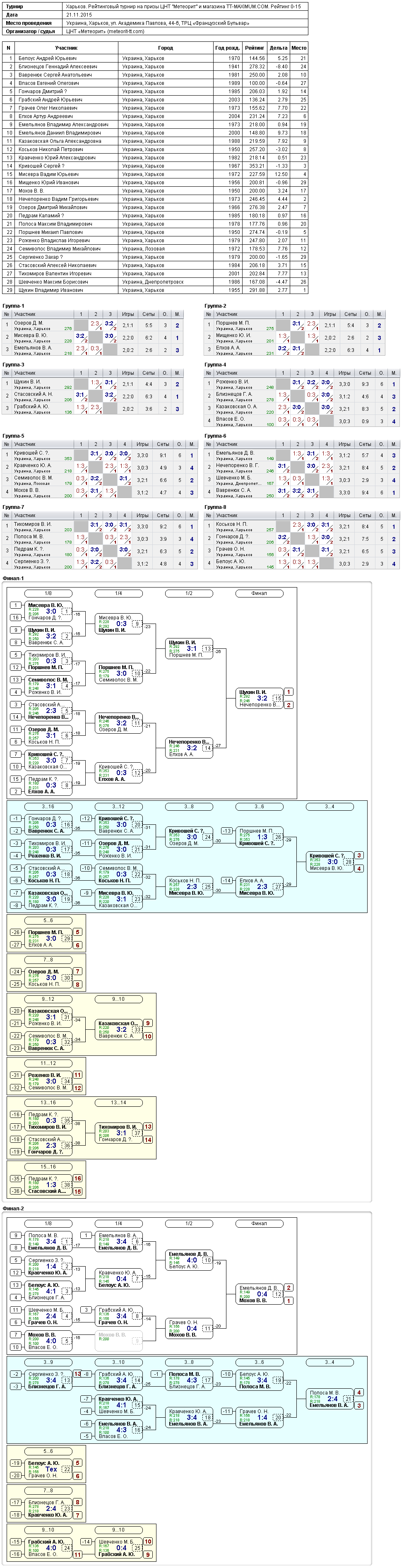Click the Год рожд. column header
The width and height of the screenshot is (404, 1568).
(x=228, y=48)
